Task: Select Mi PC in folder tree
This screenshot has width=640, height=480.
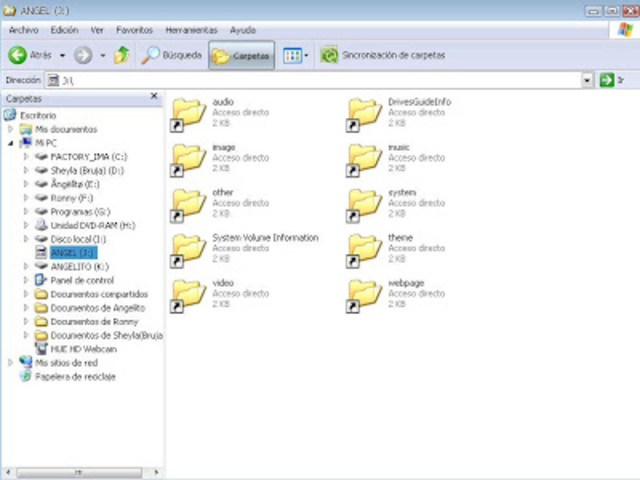Action: coord(46,143)
